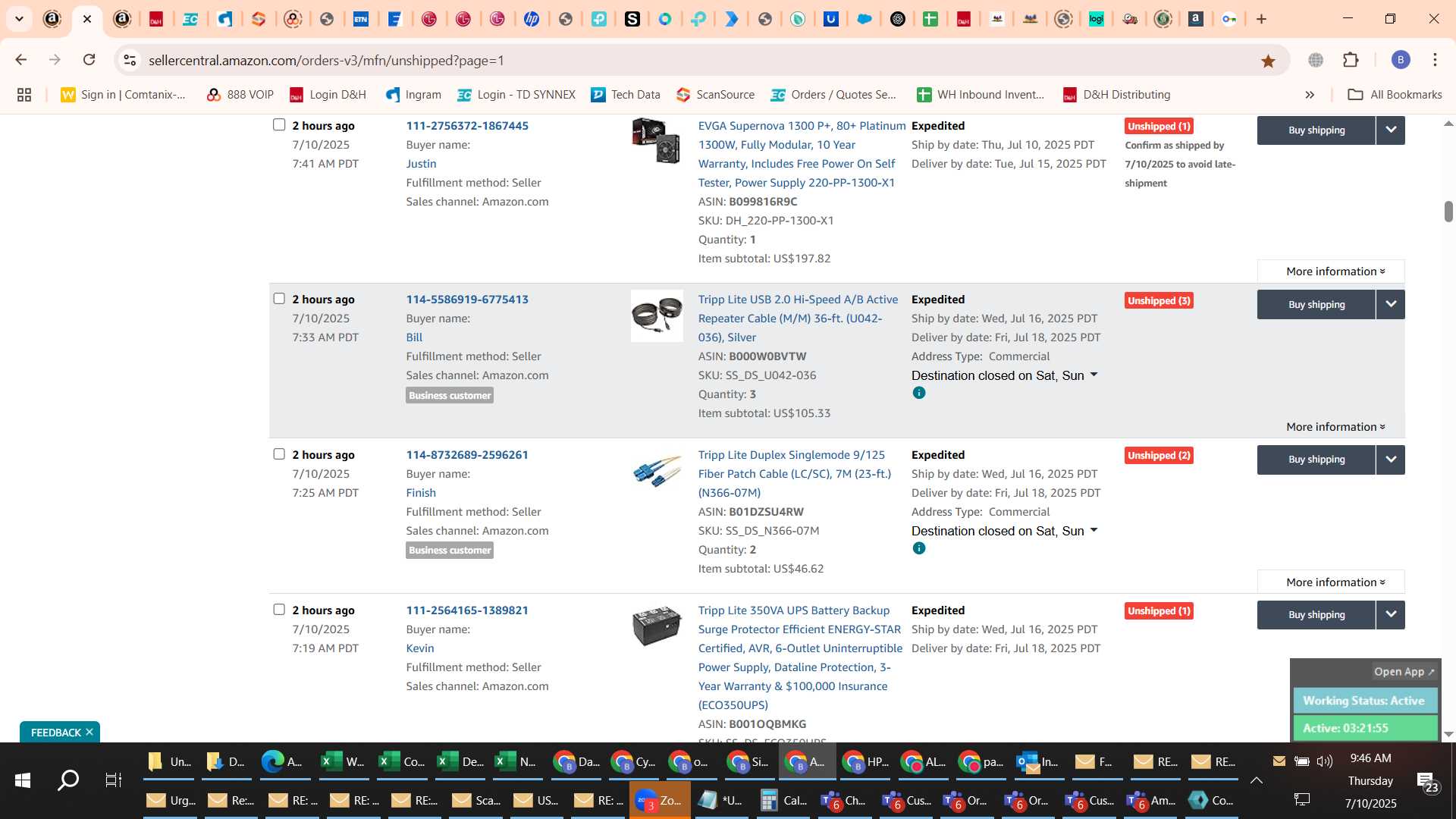The height and width of the screenshot is (819, 1456).
Task: Open volume control in system tray
Action: point(1325,761)
